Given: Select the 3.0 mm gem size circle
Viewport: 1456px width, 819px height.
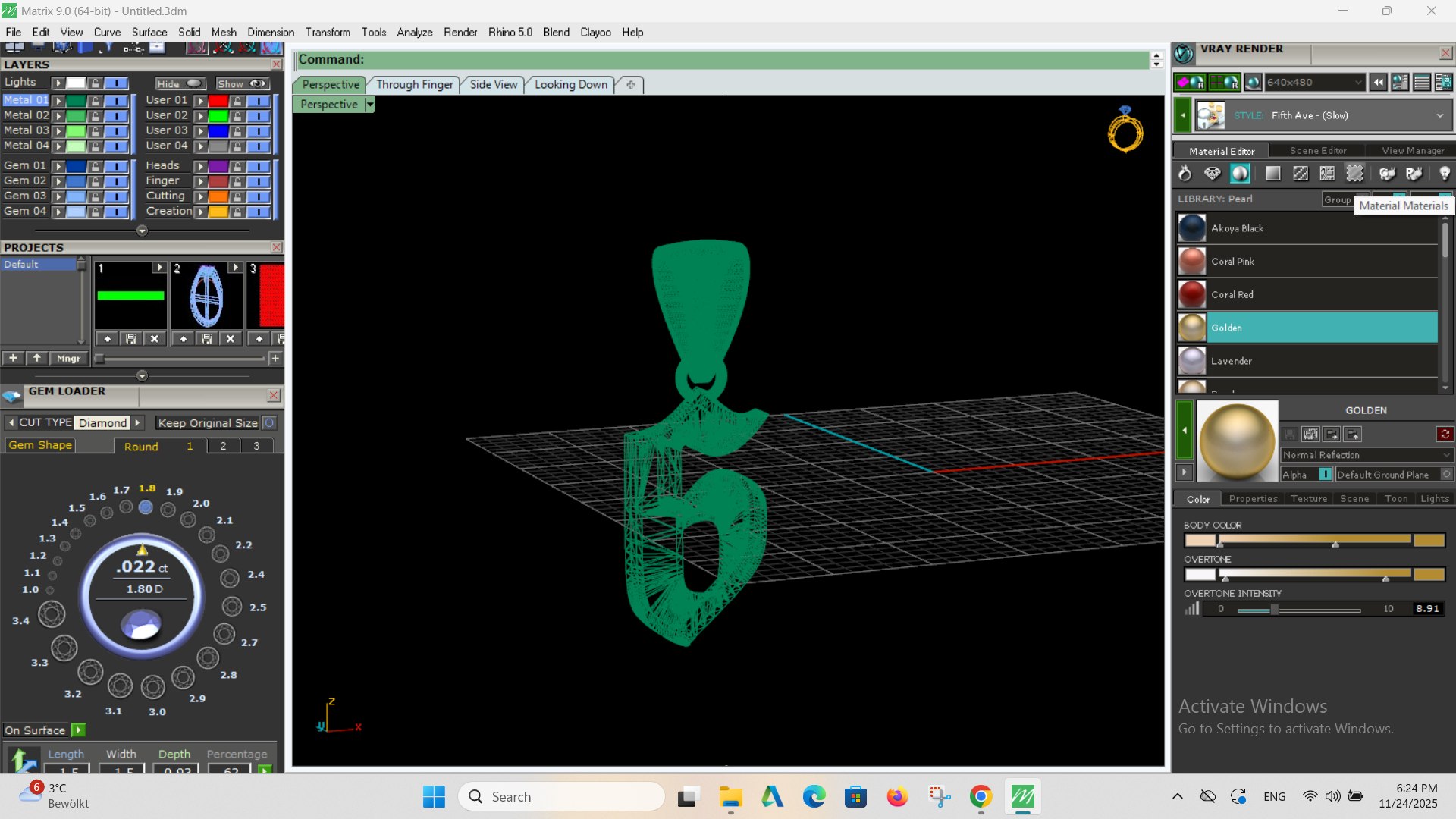Looking at the screenshot, I should 153,687.
